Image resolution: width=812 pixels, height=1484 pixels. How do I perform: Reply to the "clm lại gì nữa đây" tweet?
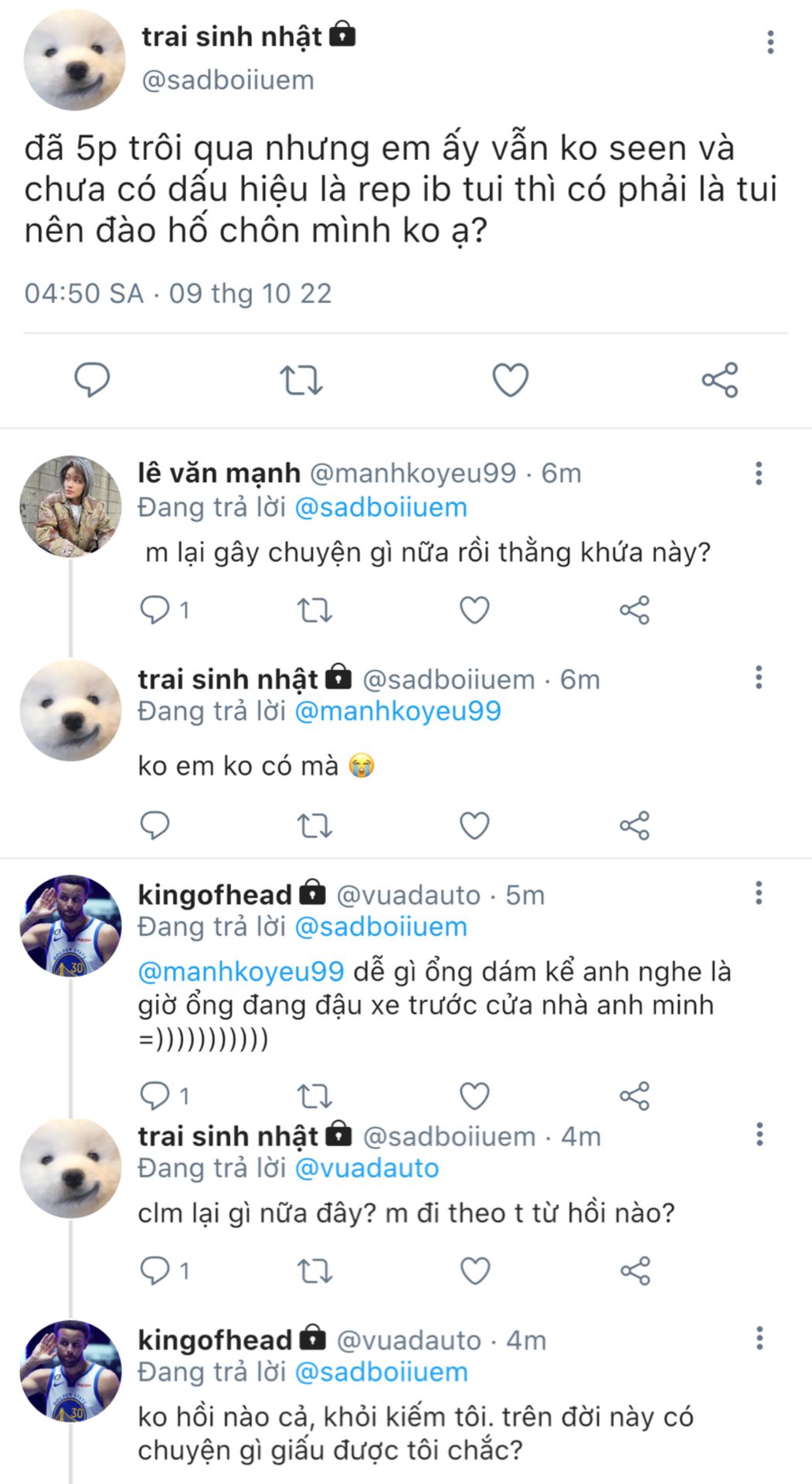click(155, 1271)
